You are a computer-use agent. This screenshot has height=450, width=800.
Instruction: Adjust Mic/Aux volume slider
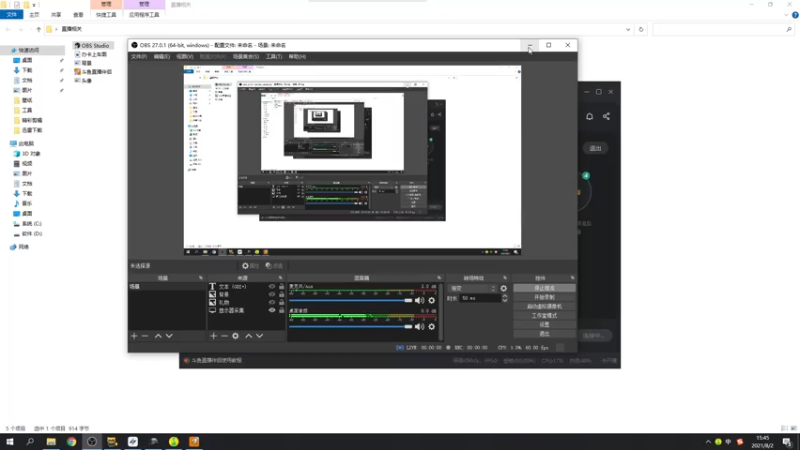tap(351, 301)
